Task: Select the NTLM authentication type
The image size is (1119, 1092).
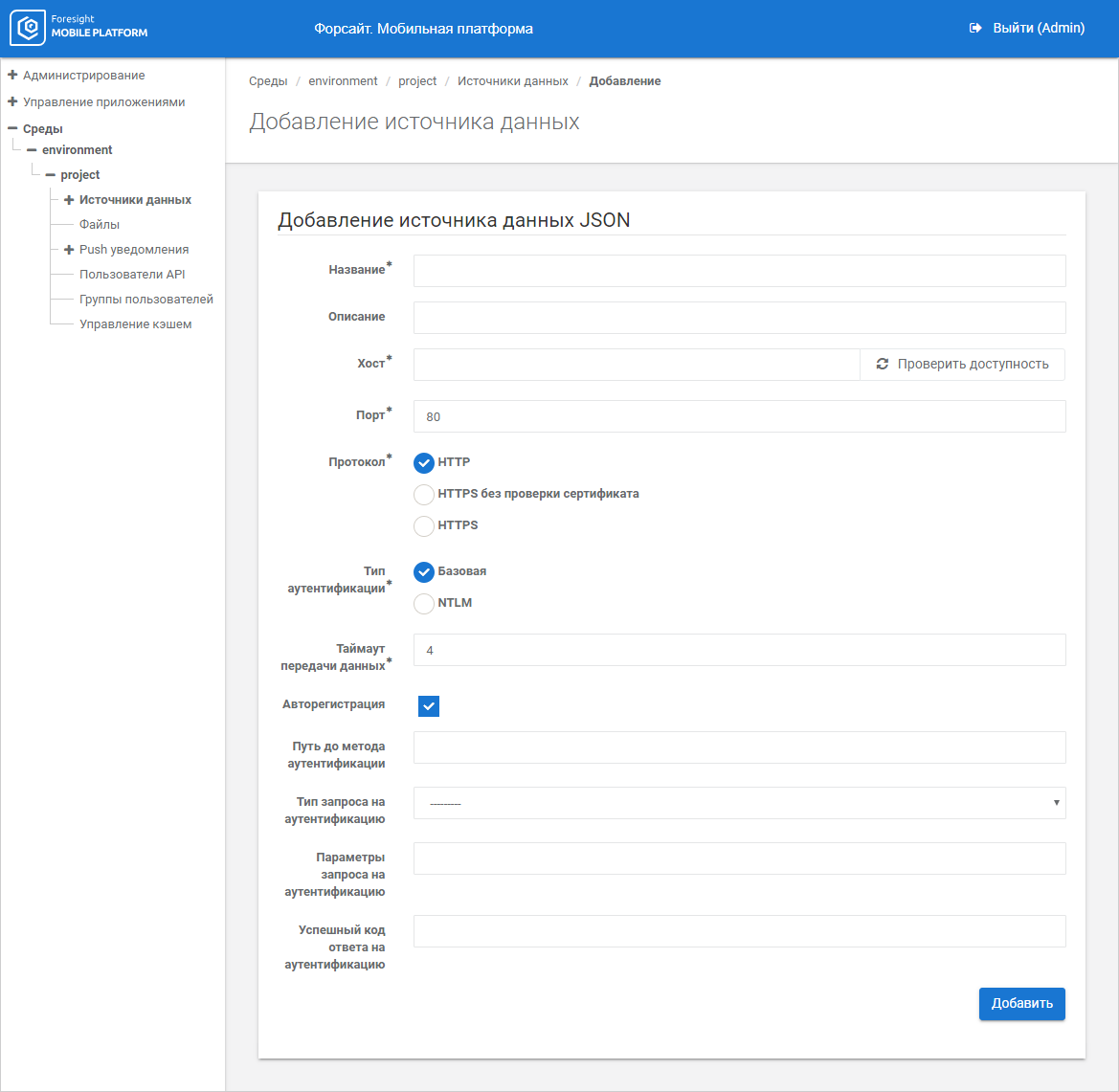Action: [424, 604]
